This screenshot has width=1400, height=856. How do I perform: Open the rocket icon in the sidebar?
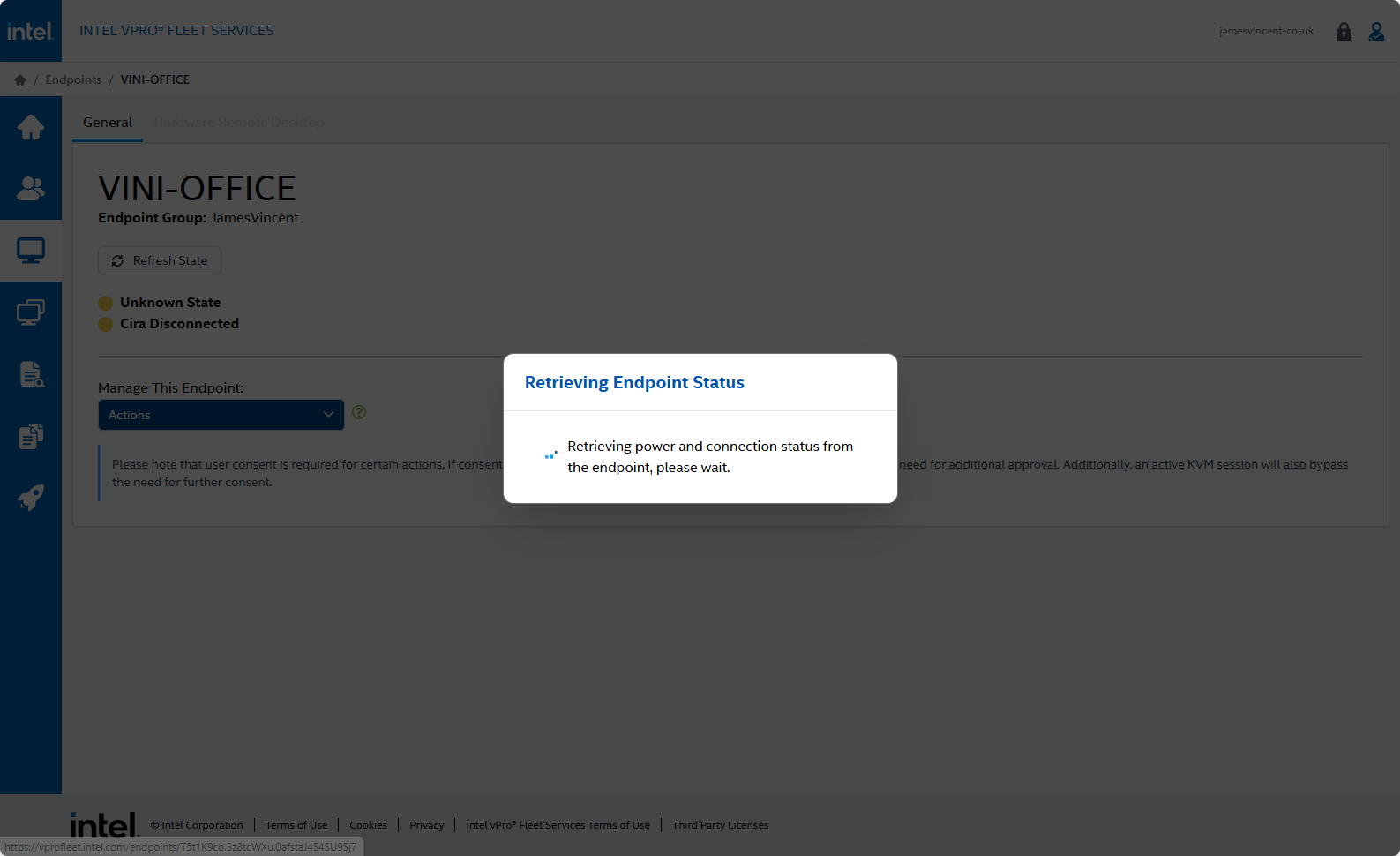coord(31,498)
